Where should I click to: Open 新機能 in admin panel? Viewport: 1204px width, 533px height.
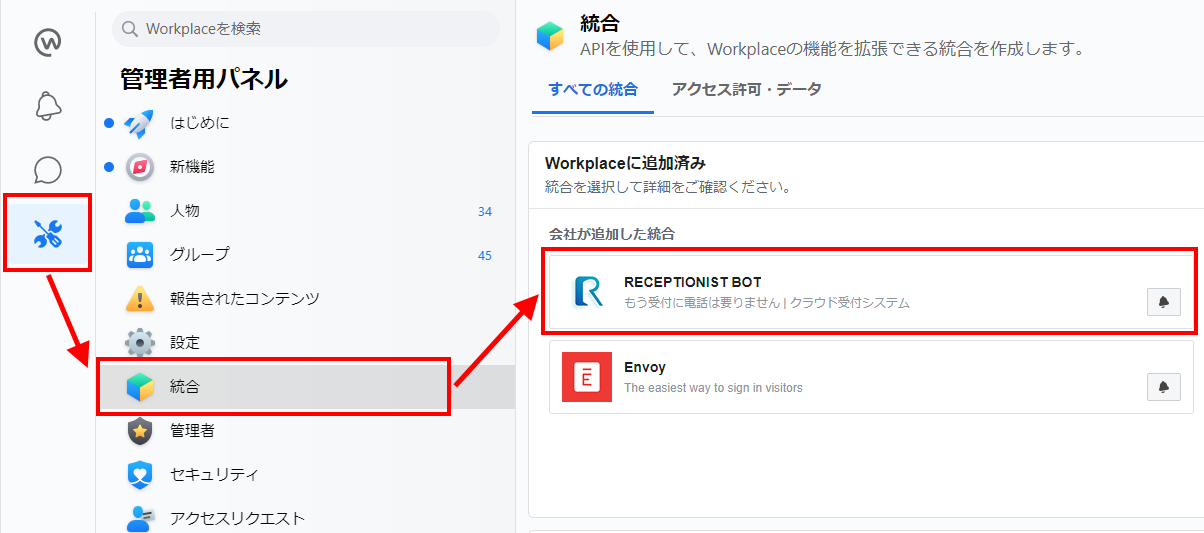[x=305, y=167]
